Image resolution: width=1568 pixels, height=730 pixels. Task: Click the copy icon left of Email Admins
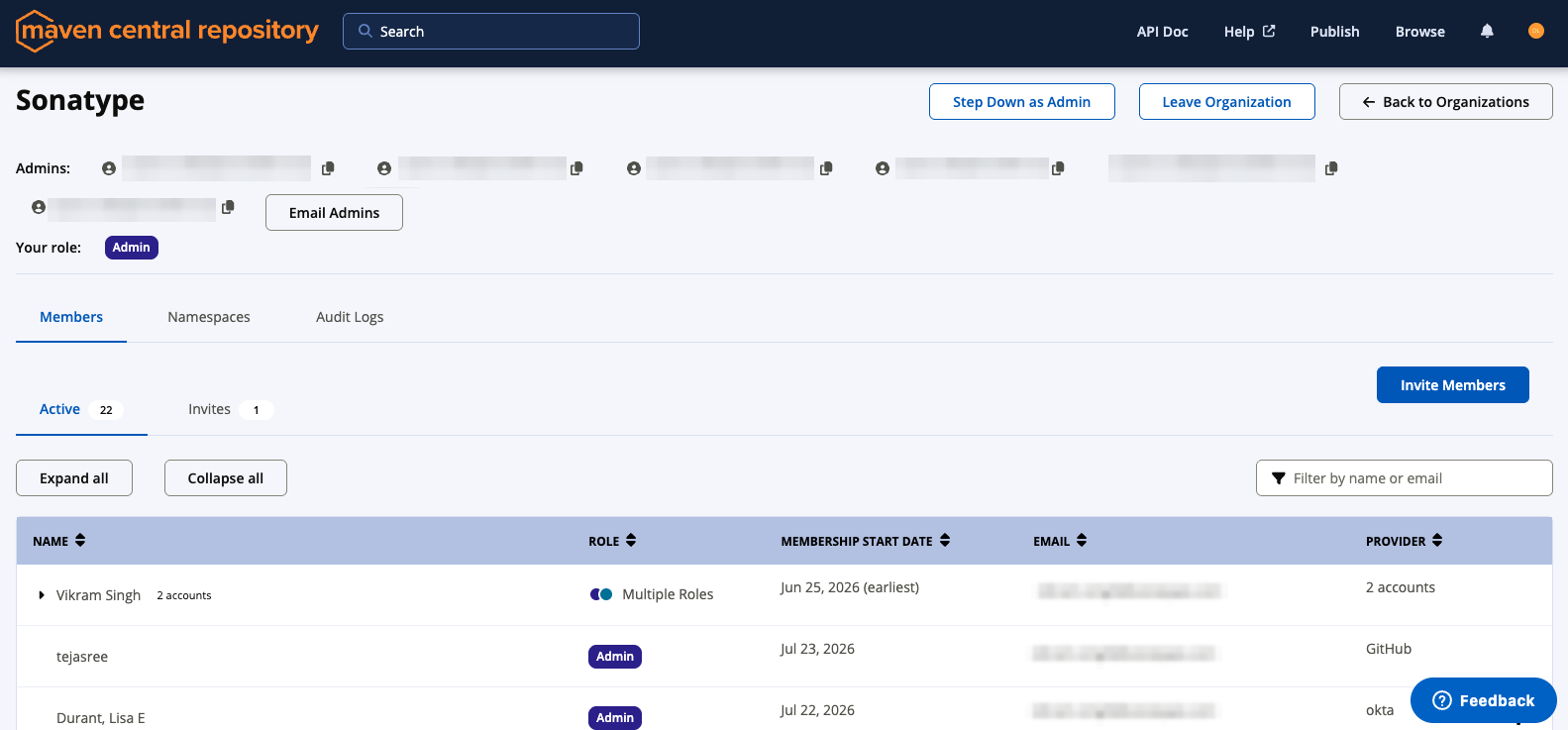tap(228, 207)
